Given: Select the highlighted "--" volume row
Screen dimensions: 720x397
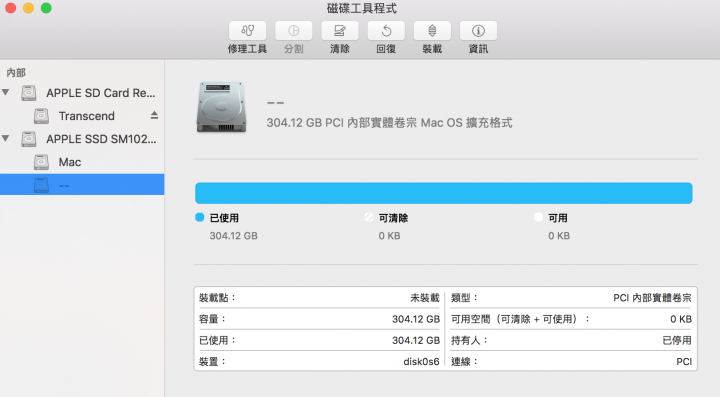Looking at the screenshot, I should tap(82, 185).
